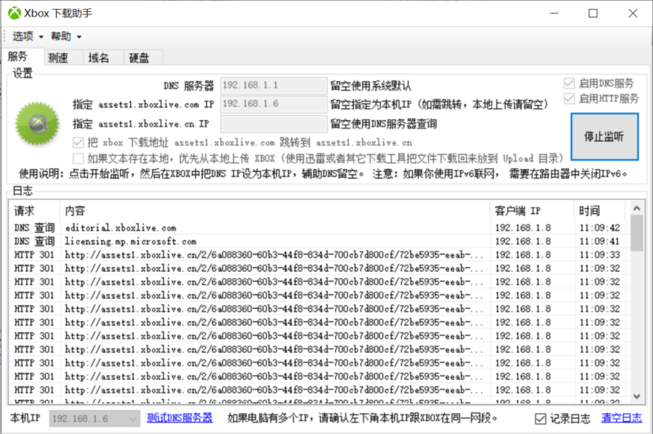
Task: Click the 清空日志 link
Action: coord(621,418)
